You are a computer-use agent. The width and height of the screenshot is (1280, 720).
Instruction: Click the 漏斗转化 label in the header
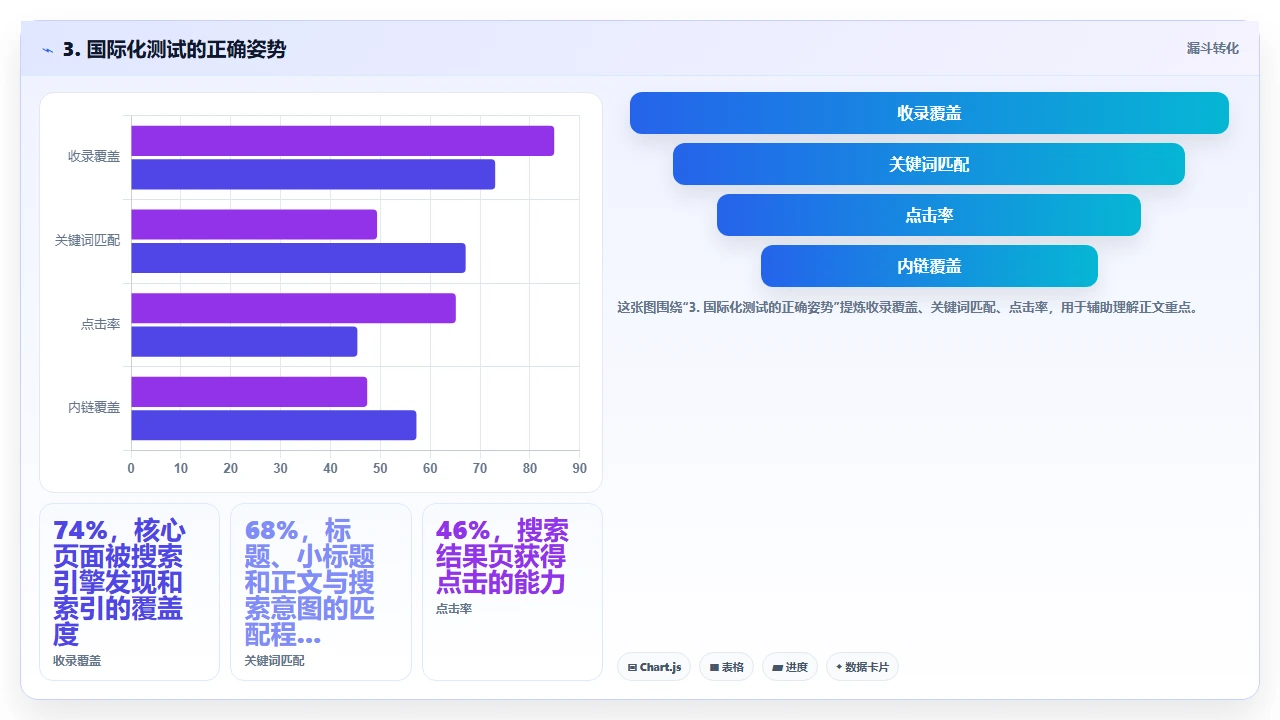[1212, 49]
